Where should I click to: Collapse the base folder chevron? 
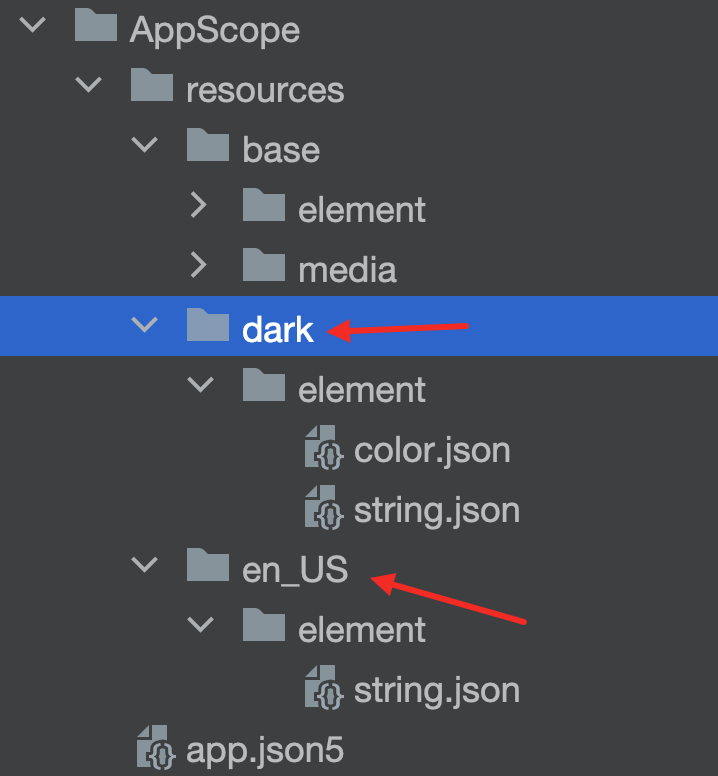click(144, 145)
